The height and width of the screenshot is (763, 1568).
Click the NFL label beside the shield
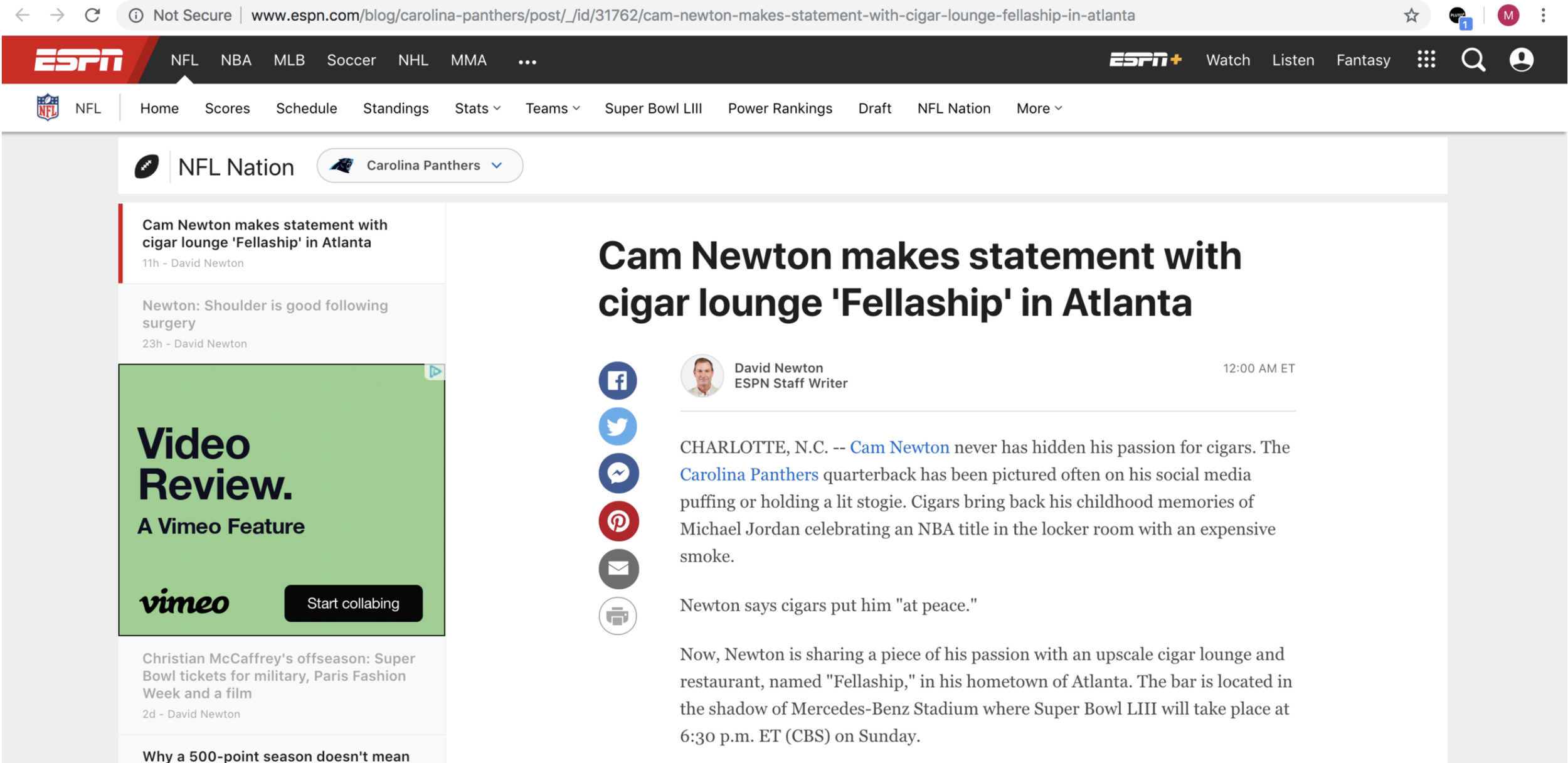(88, 109)
